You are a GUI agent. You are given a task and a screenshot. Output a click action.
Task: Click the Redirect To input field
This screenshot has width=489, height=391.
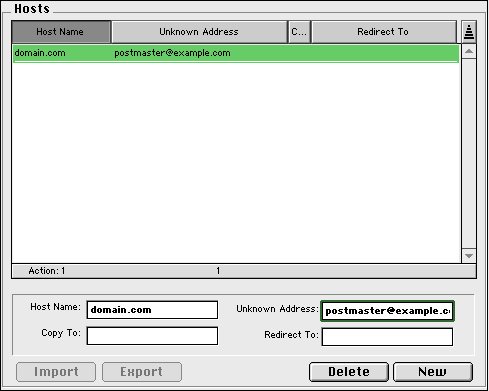(x=387, y=337)
